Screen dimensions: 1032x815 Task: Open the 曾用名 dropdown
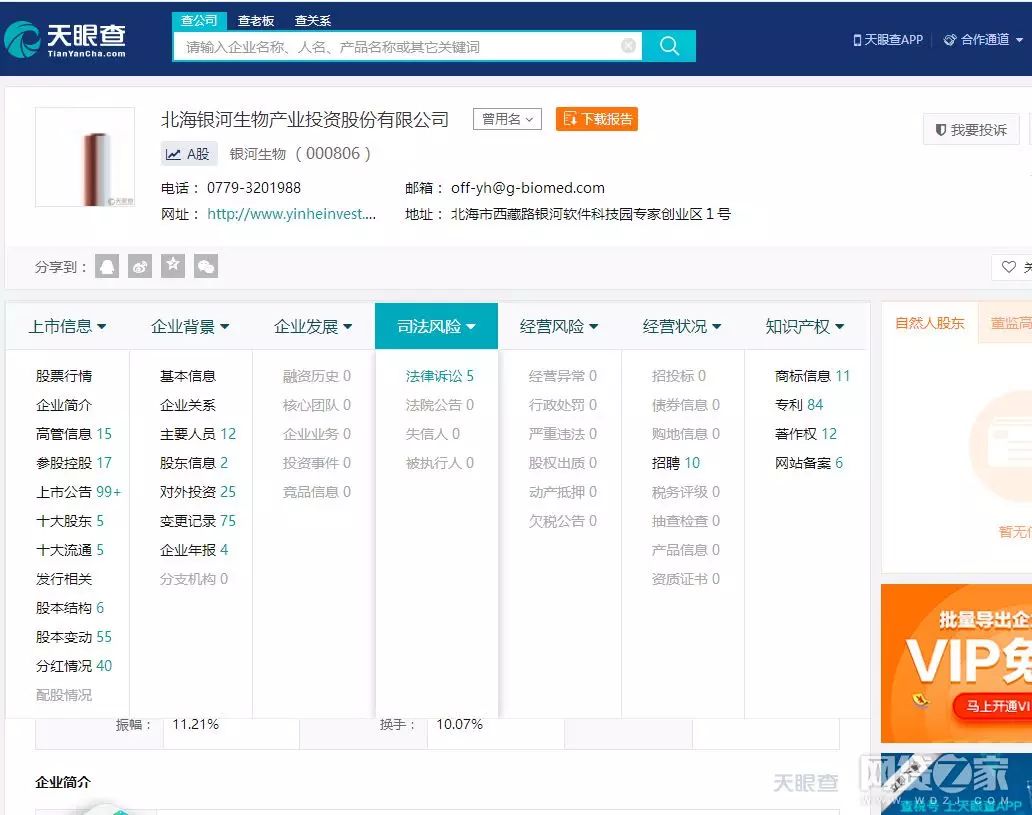[x=507, y=119]
